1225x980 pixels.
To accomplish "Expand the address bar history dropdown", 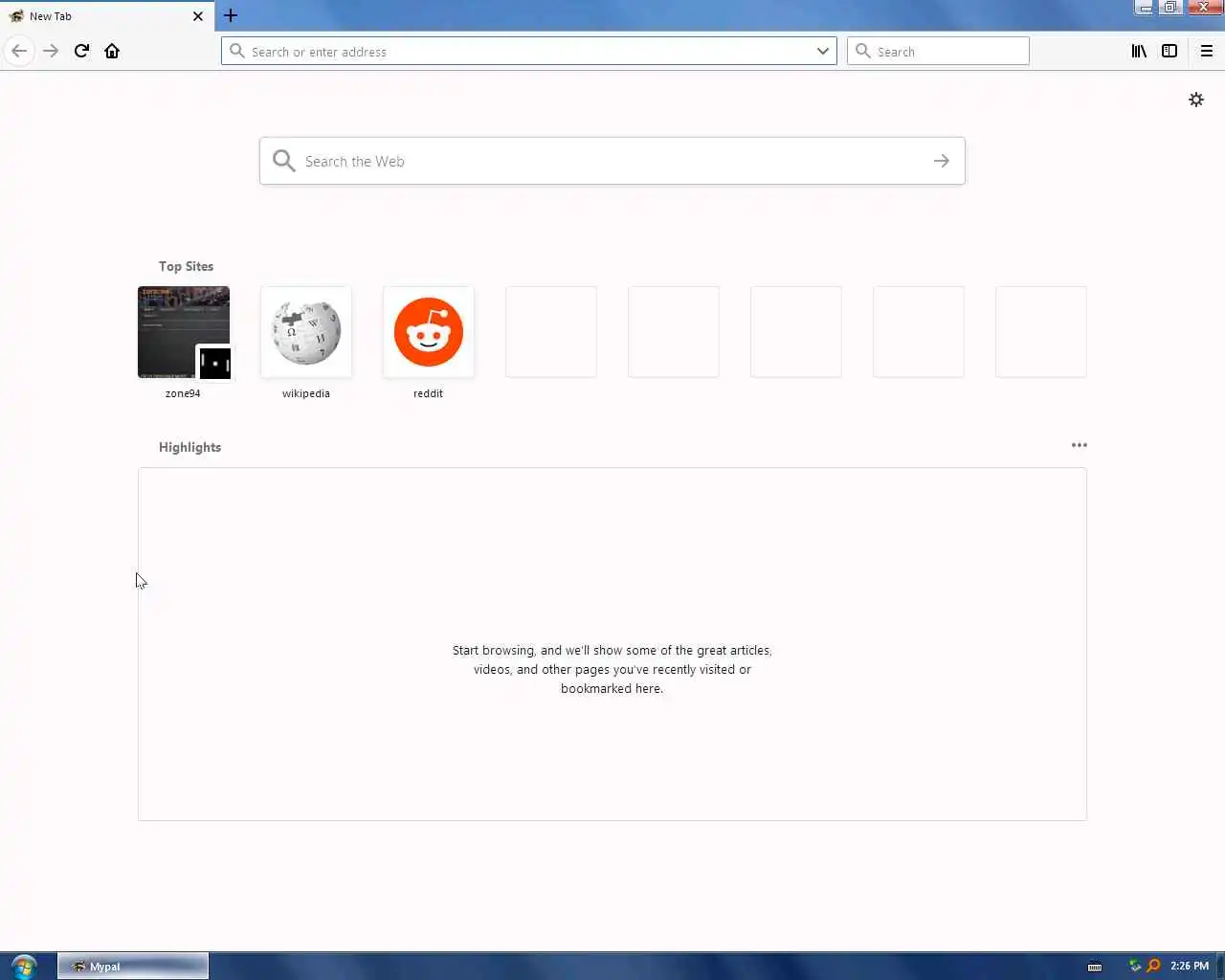I will [x=823, y=51].
